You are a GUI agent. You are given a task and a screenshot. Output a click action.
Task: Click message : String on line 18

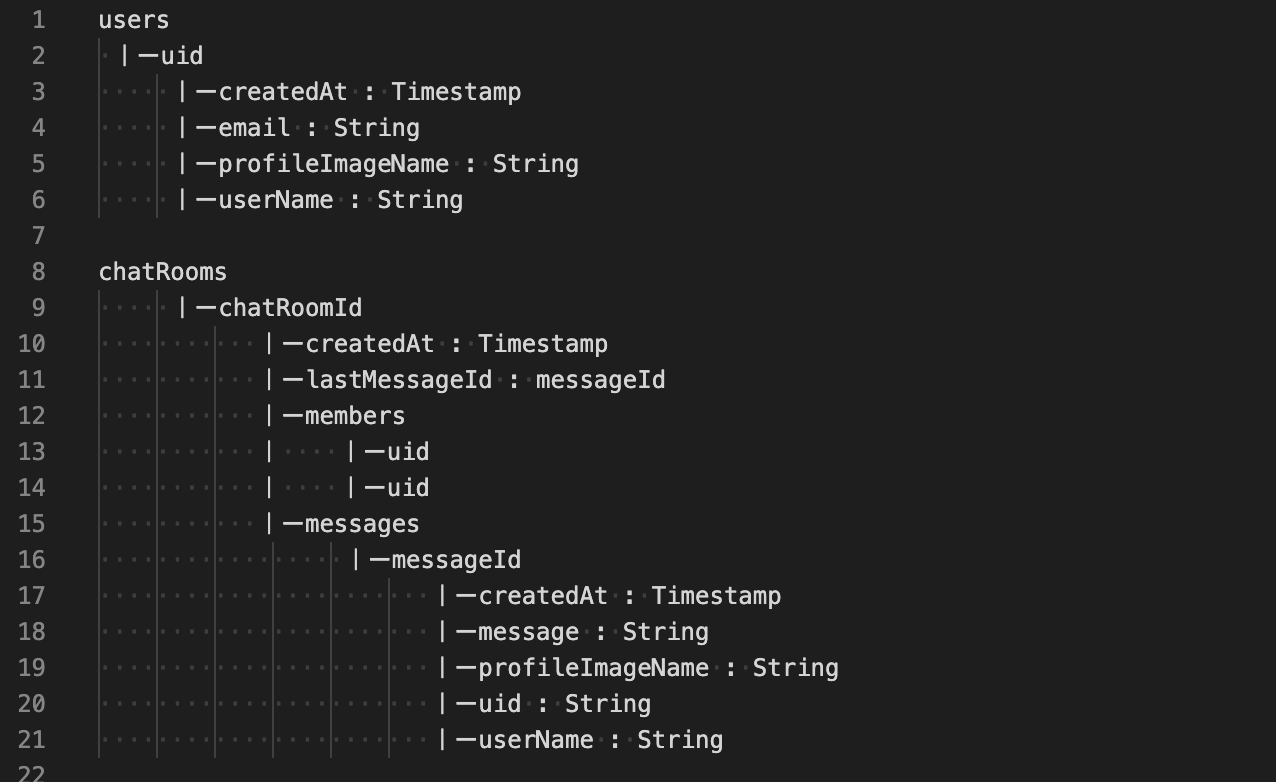(x=594, y=632)
